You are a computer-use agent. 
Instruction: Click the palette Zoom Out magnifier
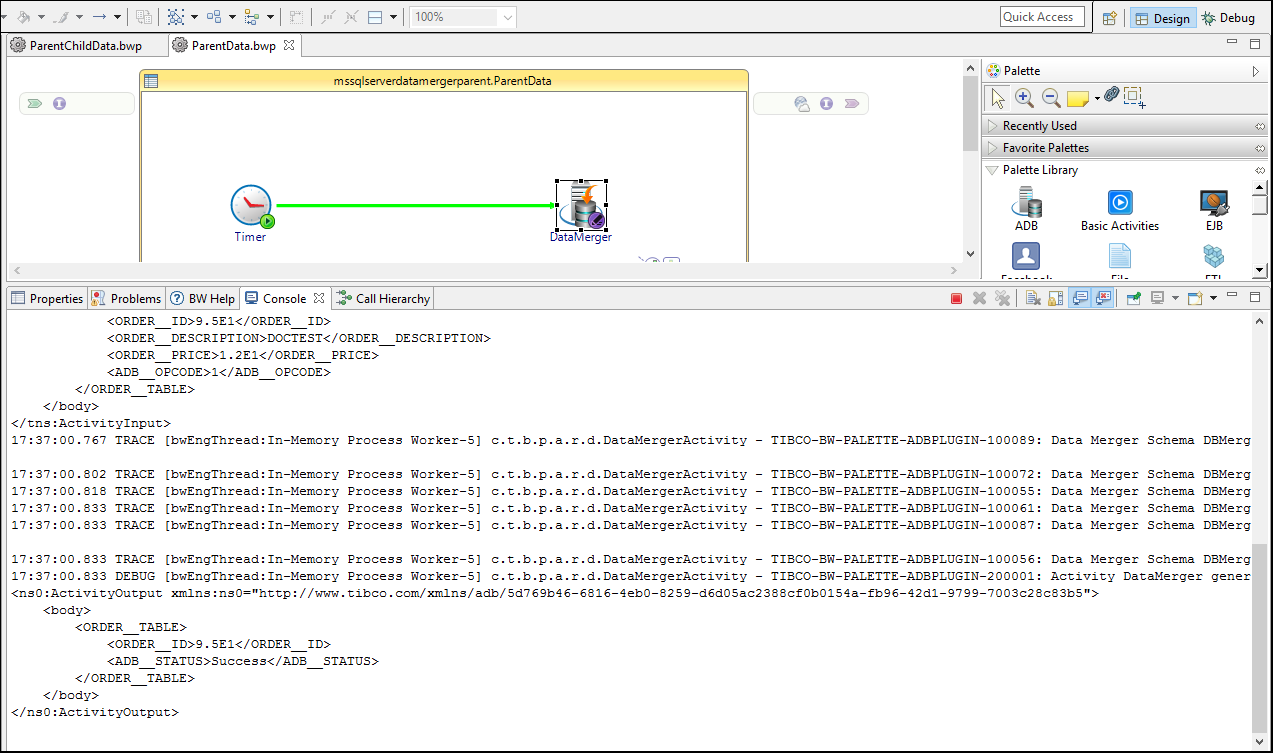[x=1051, y=97]
